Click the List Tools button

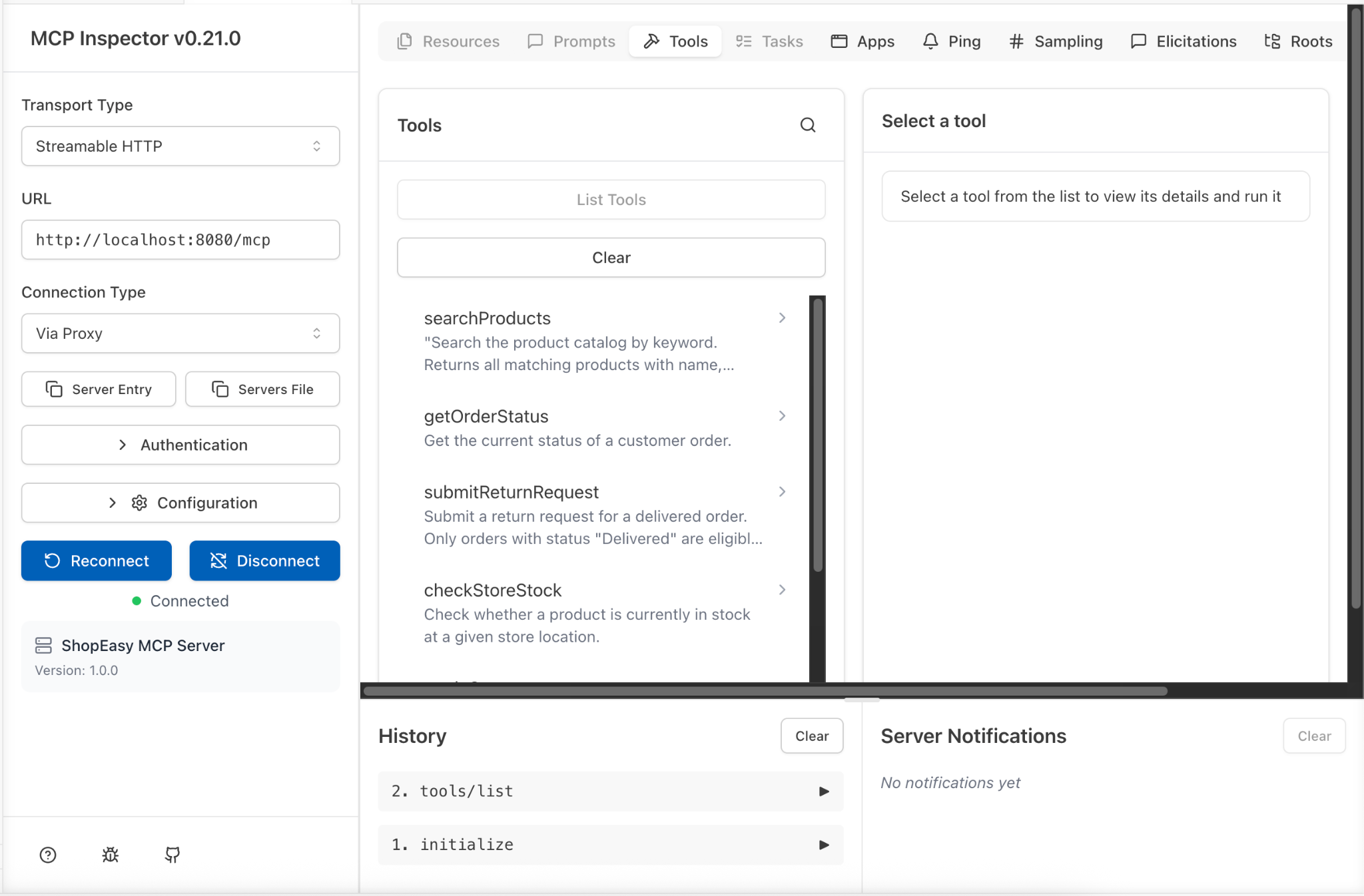(x=611, y=199)
